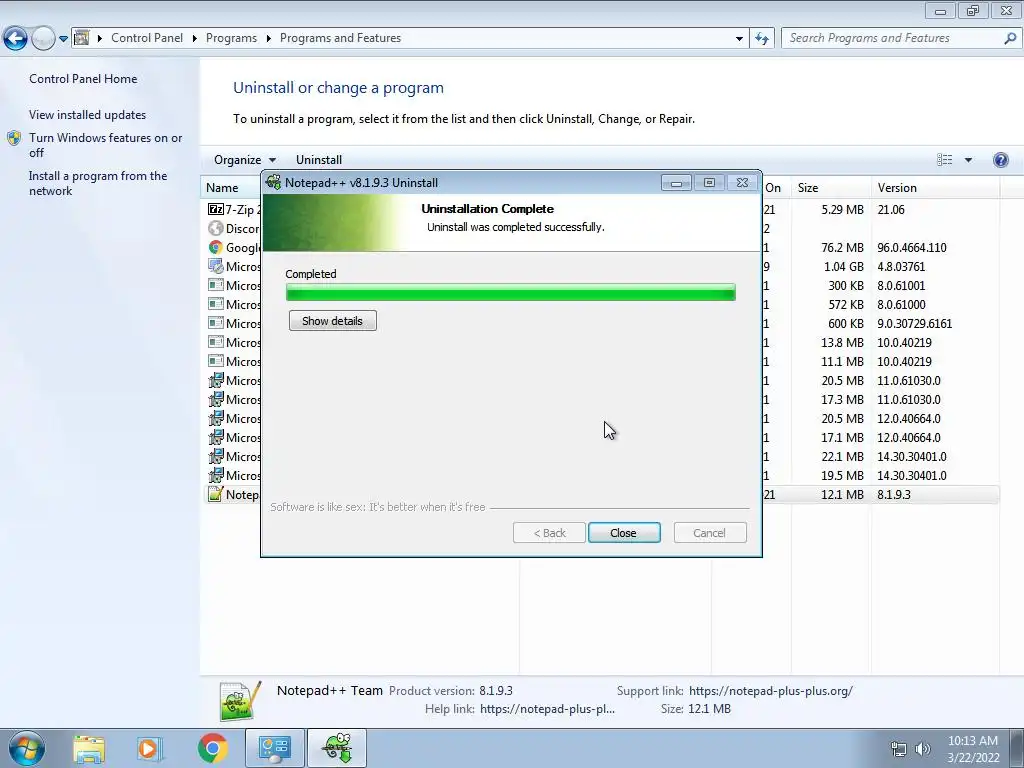Image resolution: width=1024 pixels, height=768 pixels.
Task: Select the Discord program icon
Action: coord(216,229)
